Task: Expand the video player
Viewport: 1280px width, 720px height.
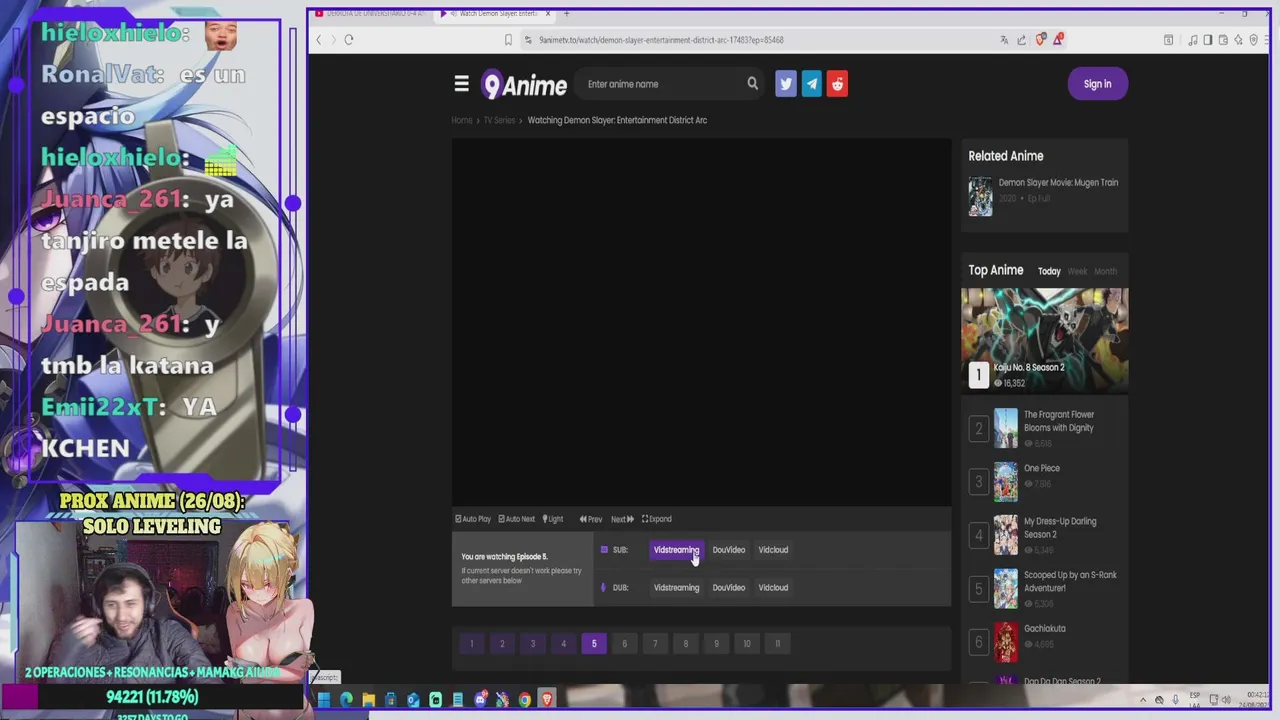Action: tap(656, 519)
